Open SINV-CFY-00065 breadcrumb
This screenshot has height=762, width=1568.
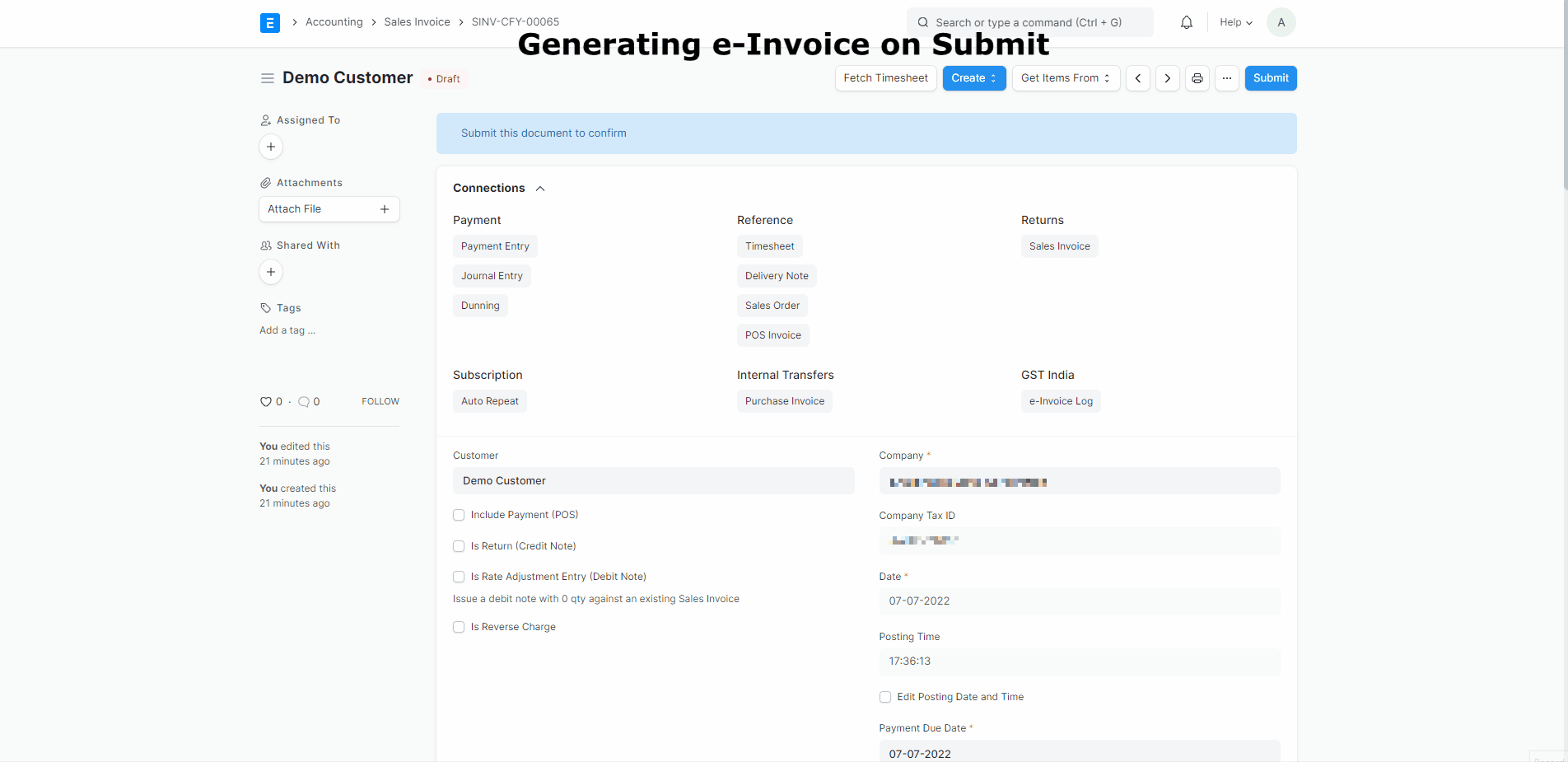(515, 22)
